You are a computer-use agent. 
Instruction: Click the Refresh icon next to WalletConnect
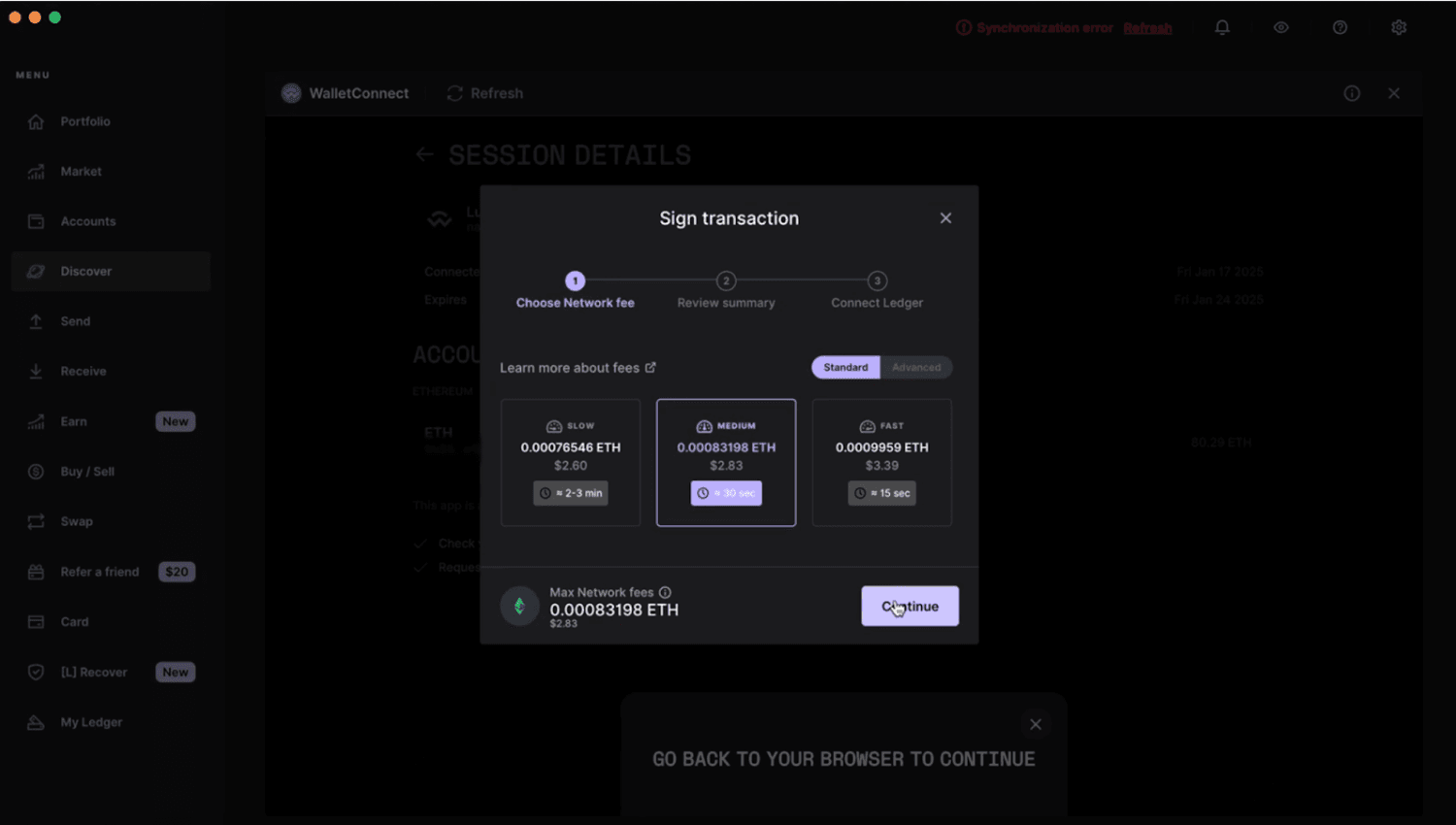pos(454,93)
